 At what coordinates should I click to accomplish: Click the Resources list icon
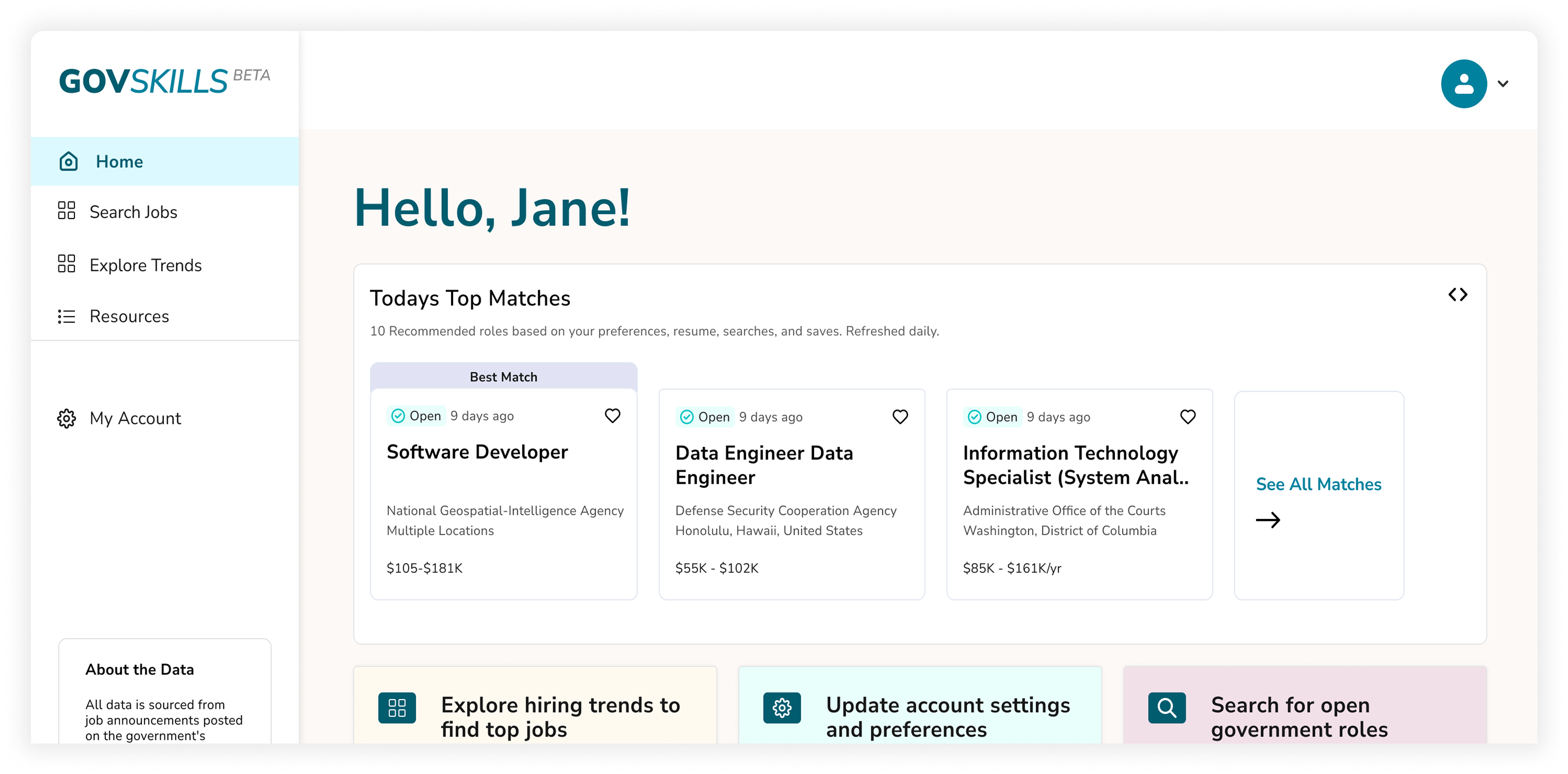66,317
